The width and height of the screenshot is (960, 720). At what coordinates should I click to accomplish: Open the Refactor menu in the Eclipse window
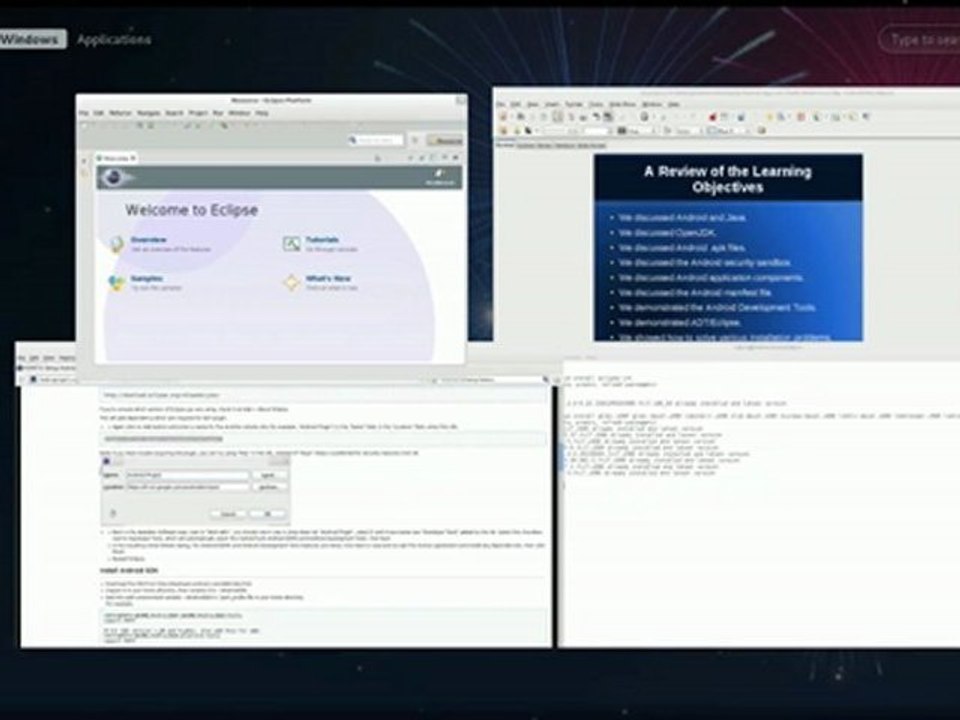120,113
